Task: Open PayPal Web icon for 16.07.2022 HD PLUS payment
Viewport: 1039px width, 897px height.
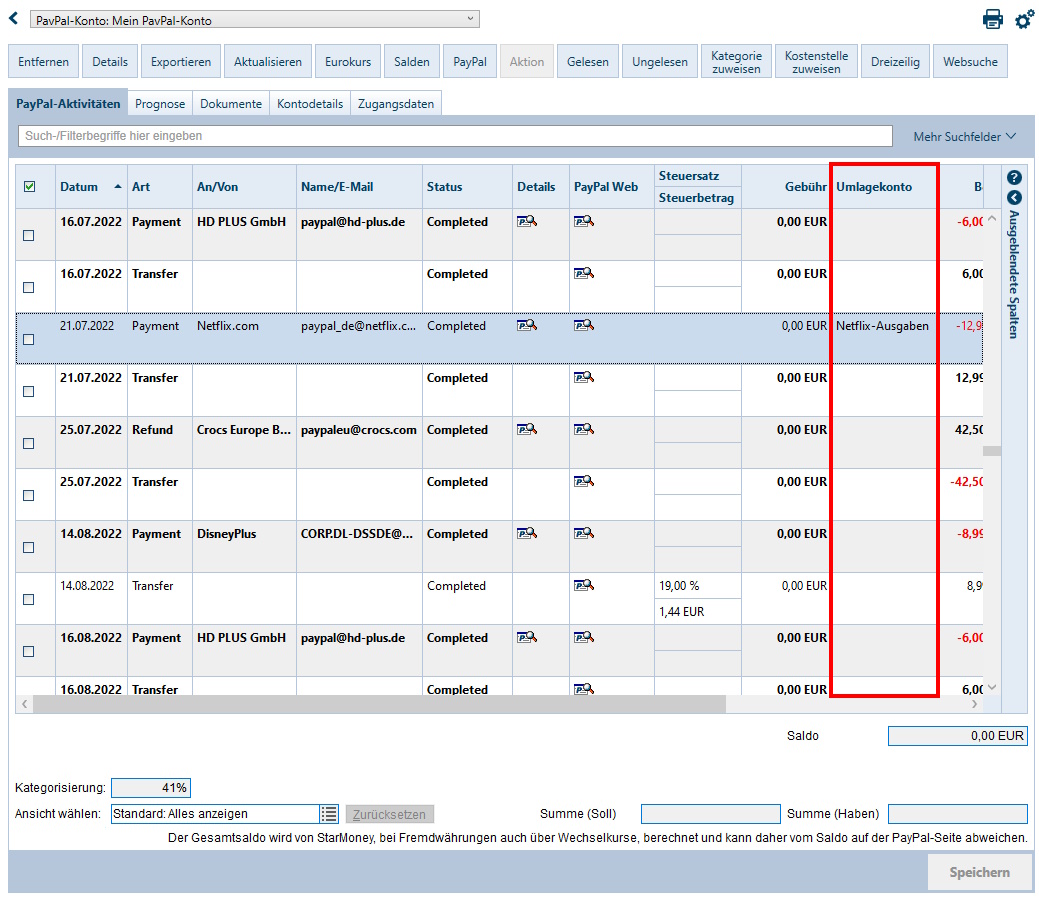Action: point(584,221)
